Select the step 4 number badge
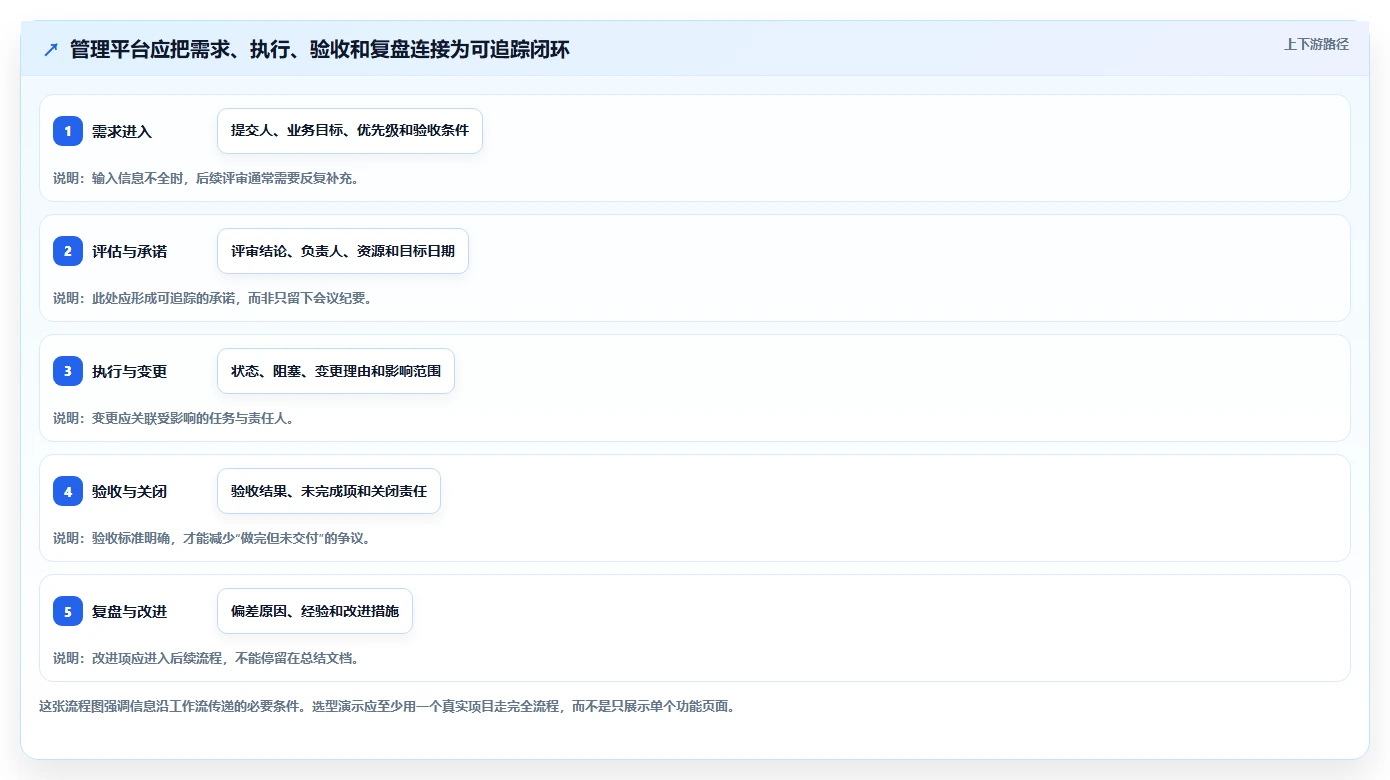 pyautogui.click(x=68, y=491)
